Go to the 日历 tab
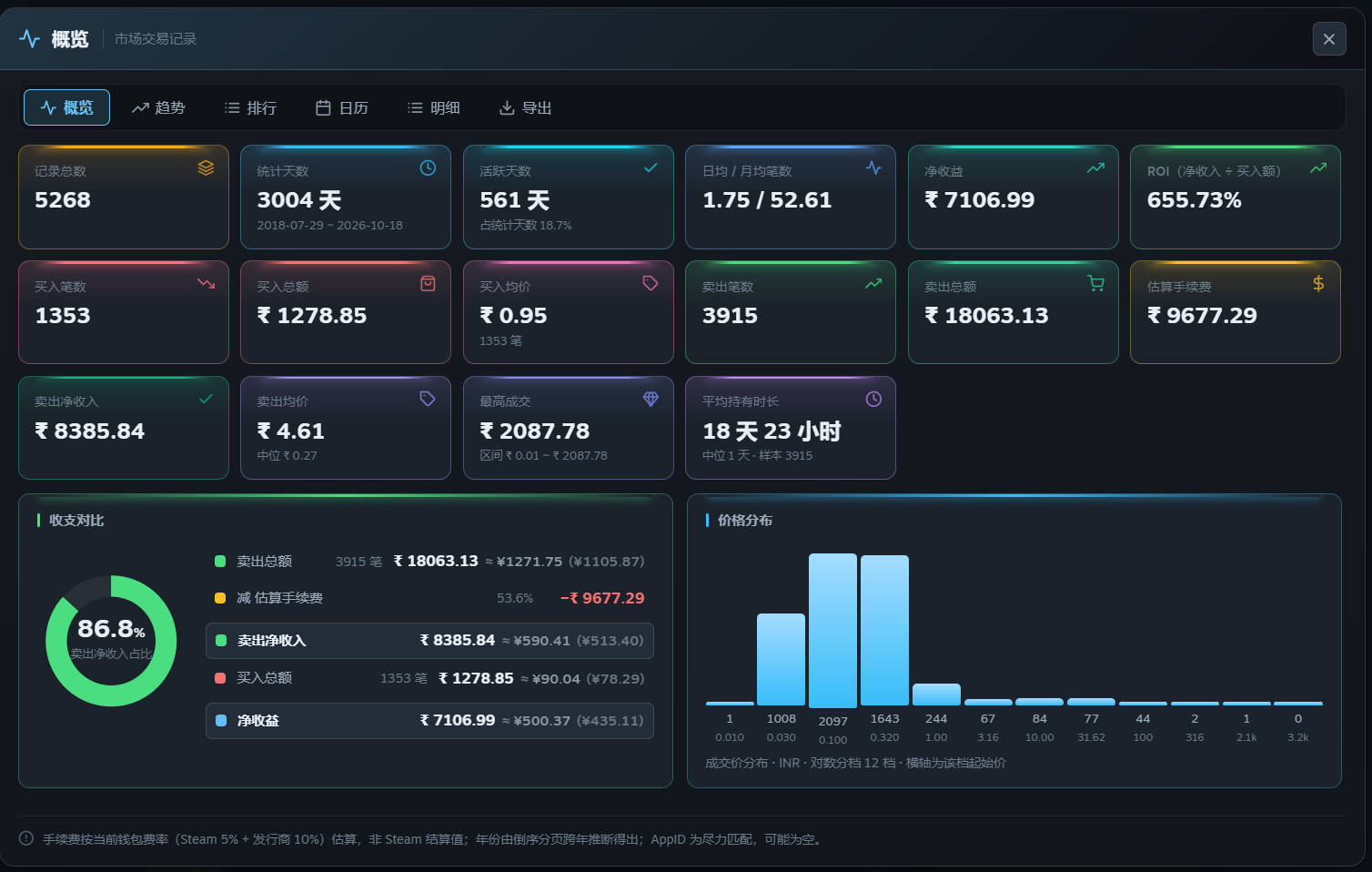This screenshot has height=872, width=1372. (x=342, y=107)
